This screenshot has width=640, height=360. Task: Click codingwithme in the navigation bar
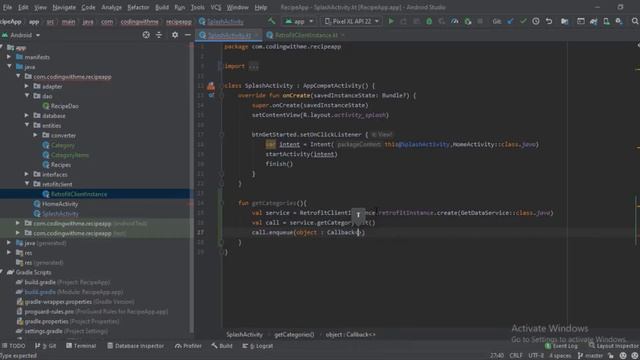coord(139,22)
